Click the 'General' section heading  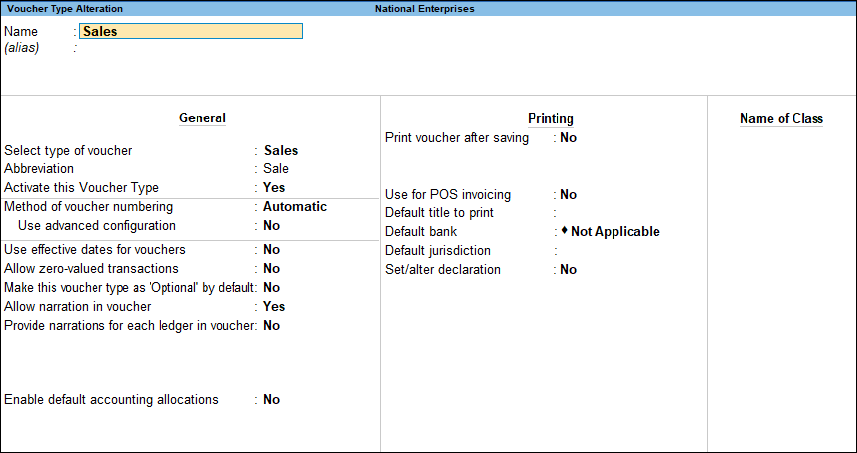click(x=202, y=118)
